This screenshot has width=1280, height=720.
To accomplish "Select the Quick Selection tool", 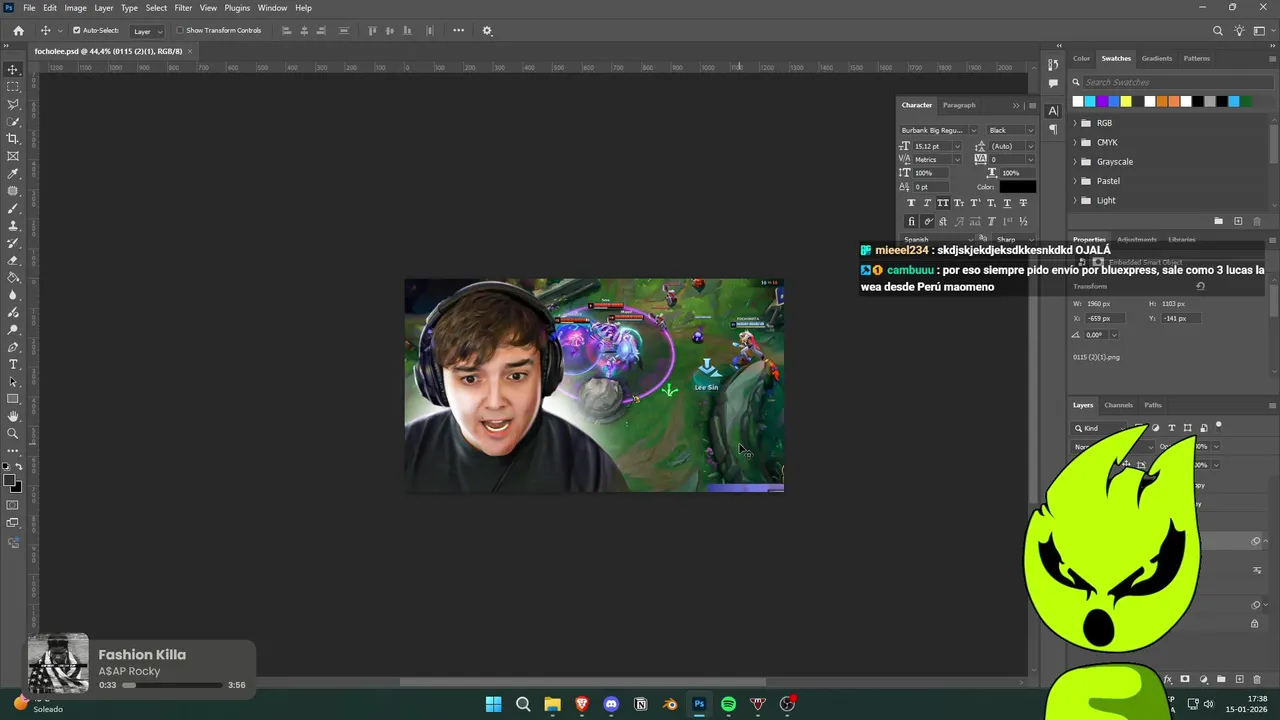I will click(13, 121).
